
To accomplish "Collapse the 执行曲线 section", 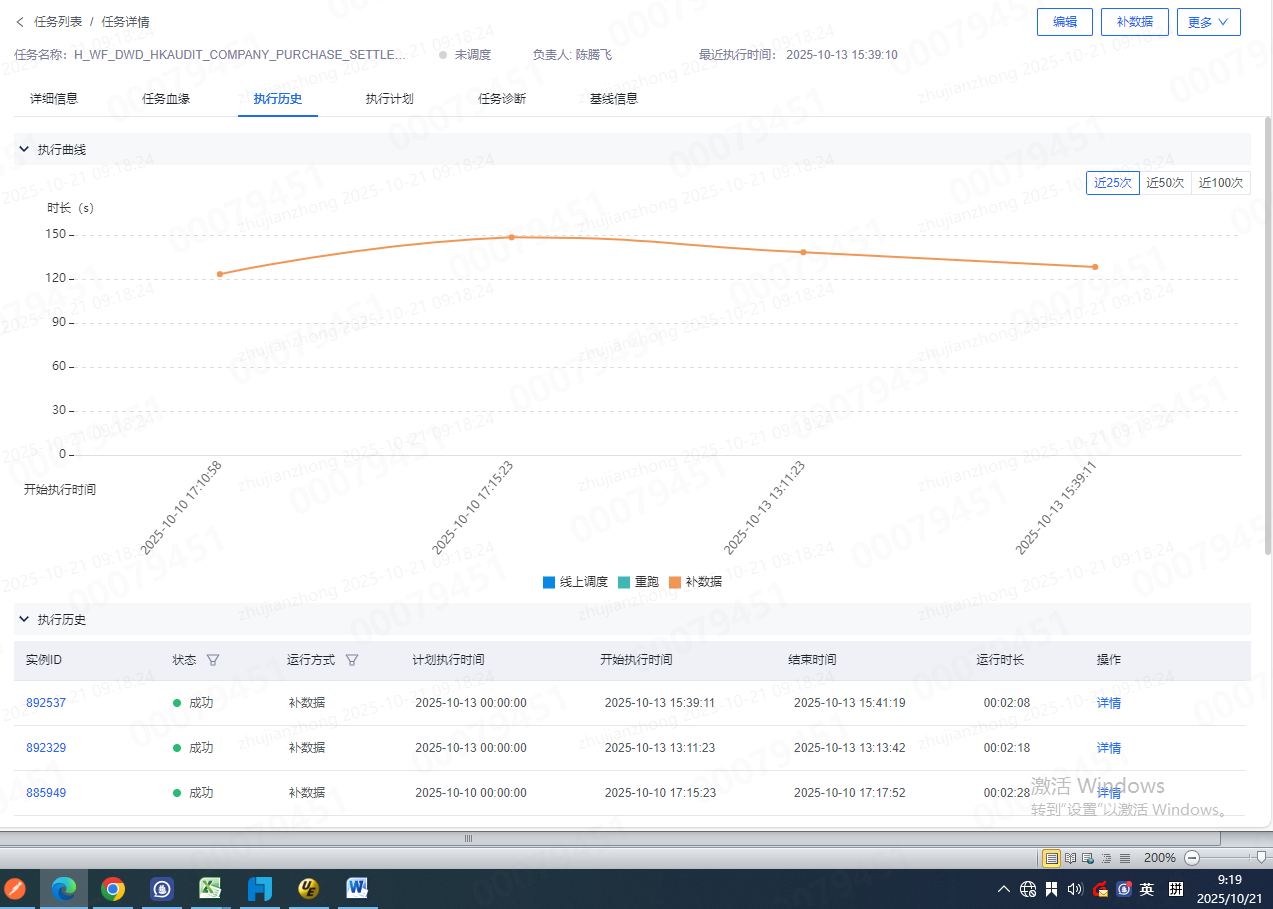I will click(x=25, y=149).
